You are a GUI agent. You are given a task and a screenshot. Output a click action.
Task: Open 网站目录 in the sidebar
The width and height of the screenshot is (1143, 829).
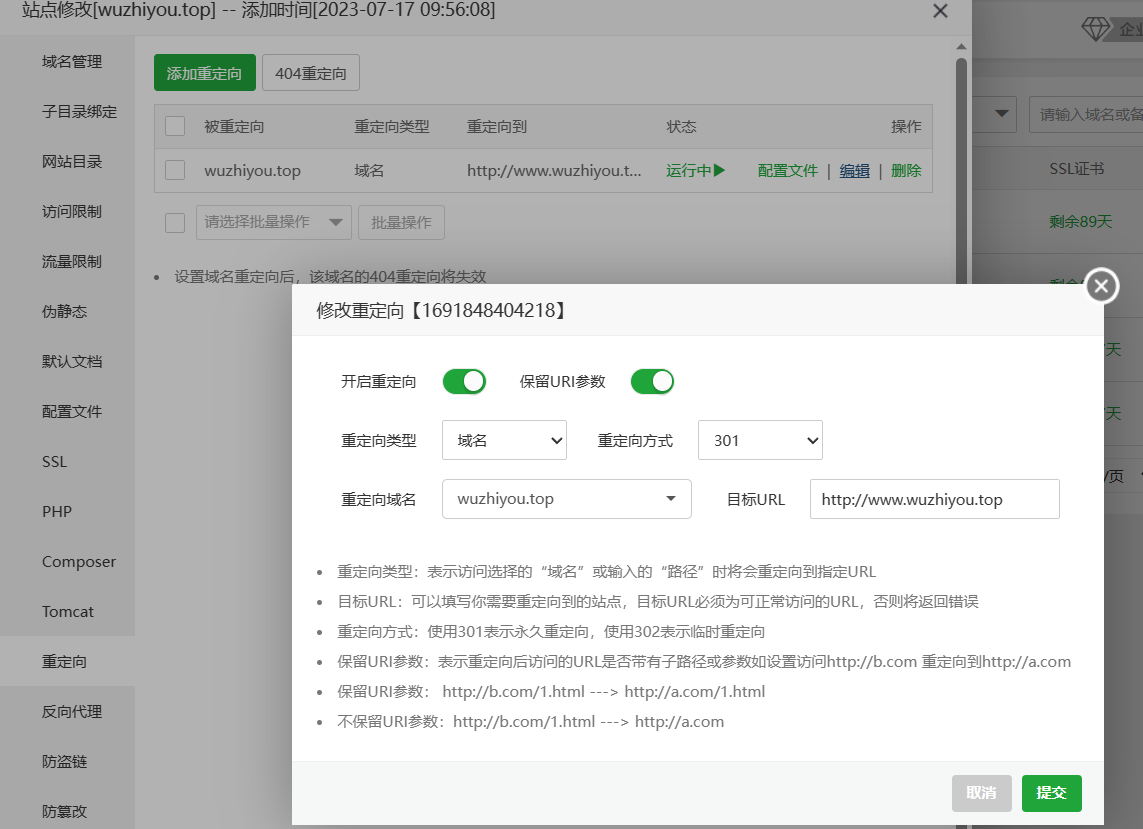tap(71, 162)
